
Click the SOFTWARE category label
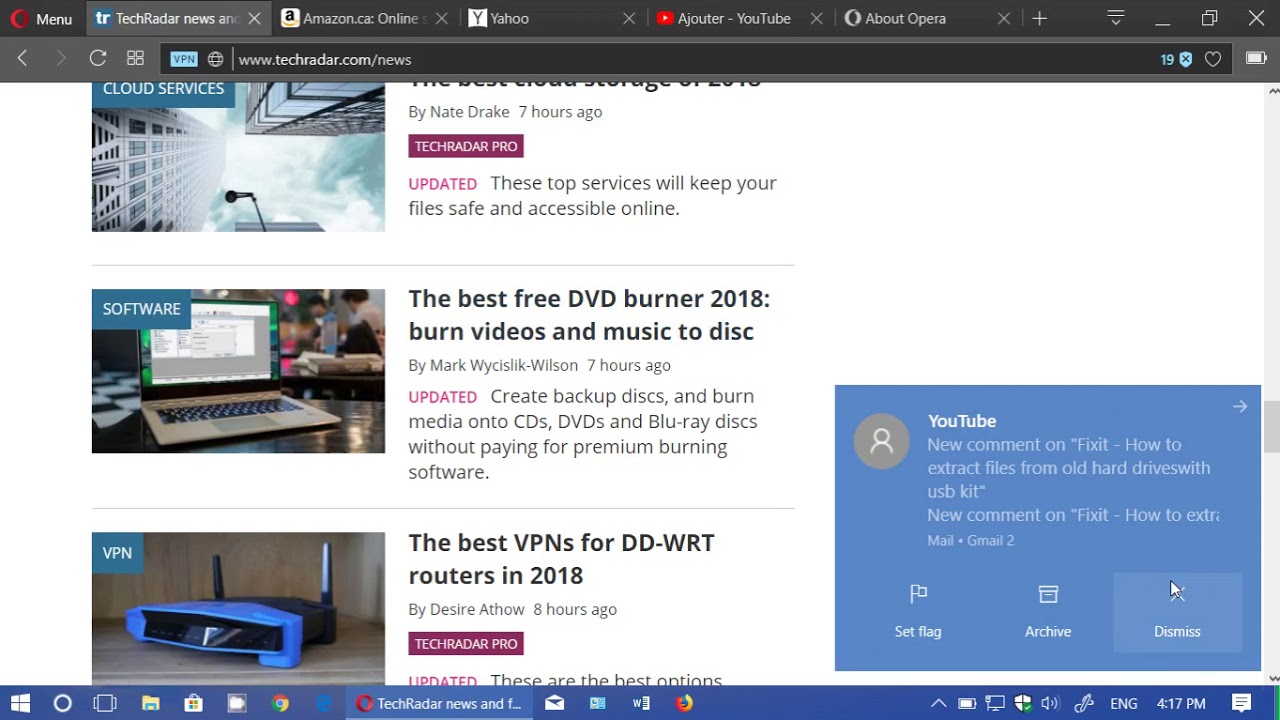(x=142, y=309)
